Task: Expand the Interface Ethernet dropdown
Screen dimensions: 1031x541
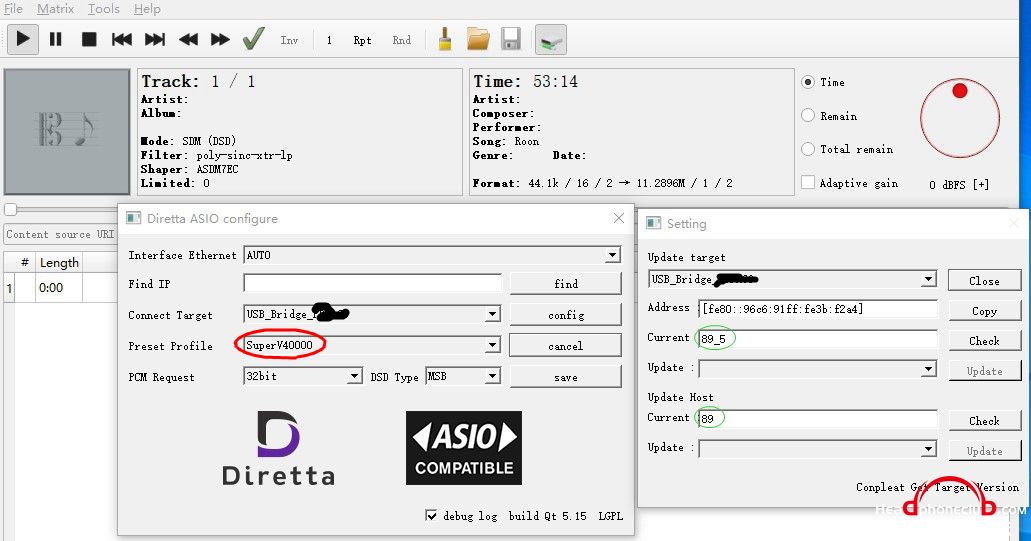Action: pos(612,254)
